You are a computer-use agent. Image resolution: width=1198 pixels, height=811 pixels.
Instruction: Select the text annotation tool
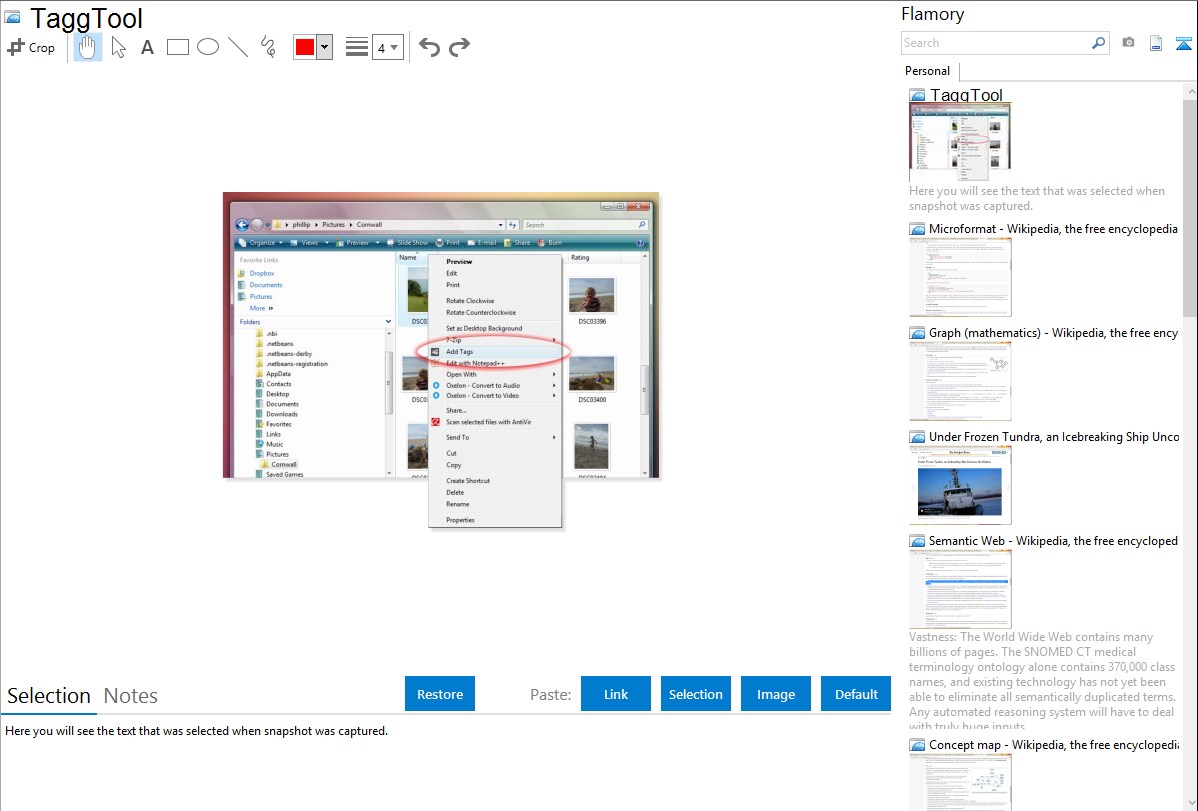point(147,47)
